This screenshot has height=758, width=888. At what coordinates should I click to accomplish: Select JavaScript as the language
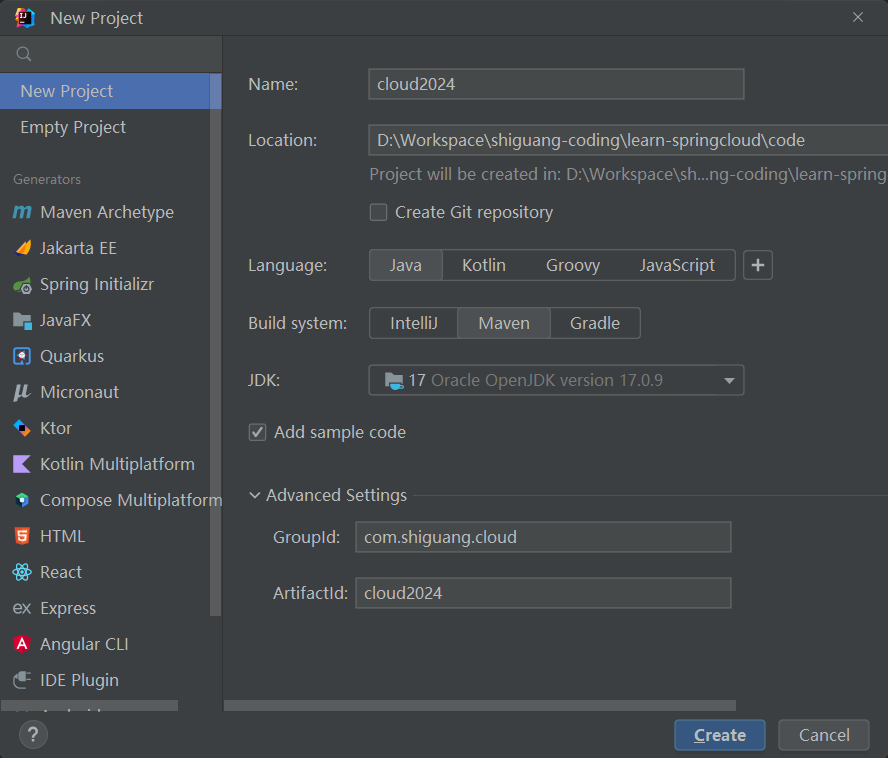click(x=677, y=265)
